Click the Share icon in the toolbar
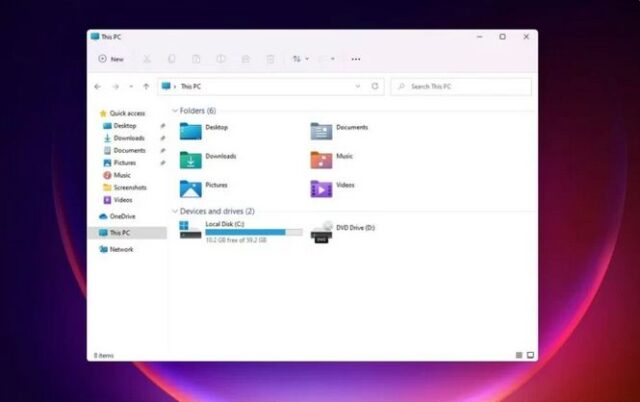640x402 pixels. click(246, 59)
